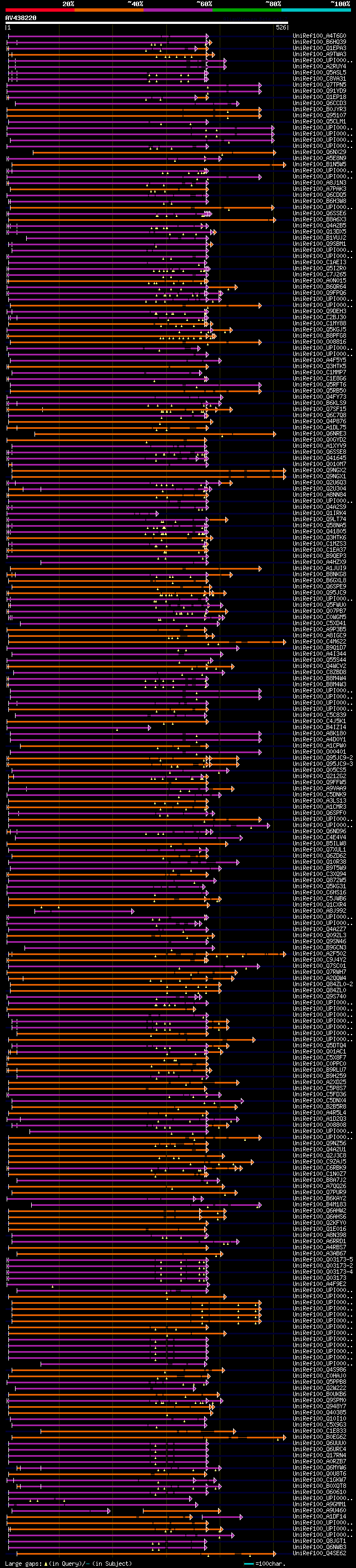Select the UniRef100_Q07PB7 label
The height and width of the screenshot is (1568, 356).
tap(319, 611)
